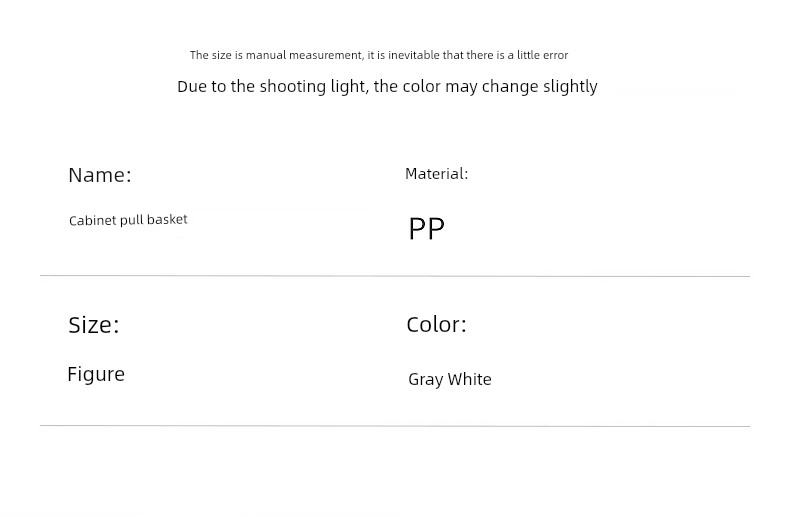
Task: Click the word "White" in the color value
Action: coord(469,380)
